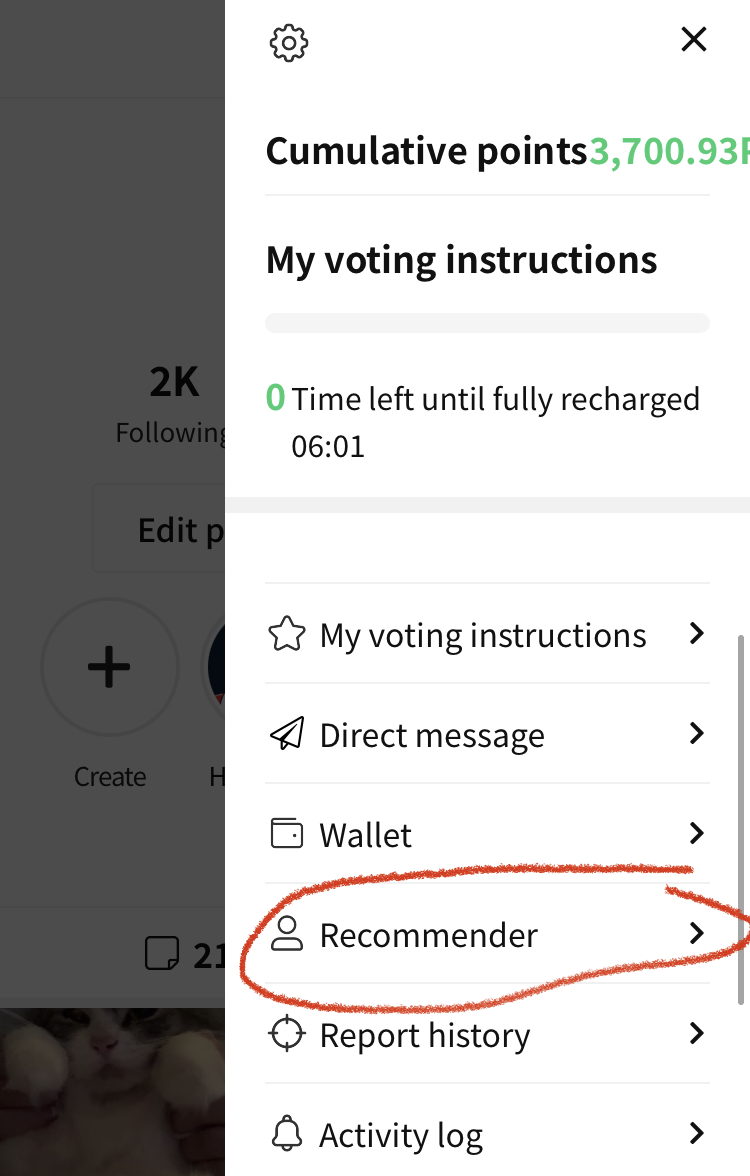Click the side menu vertical scrollbar

click(x=740, y=818)
